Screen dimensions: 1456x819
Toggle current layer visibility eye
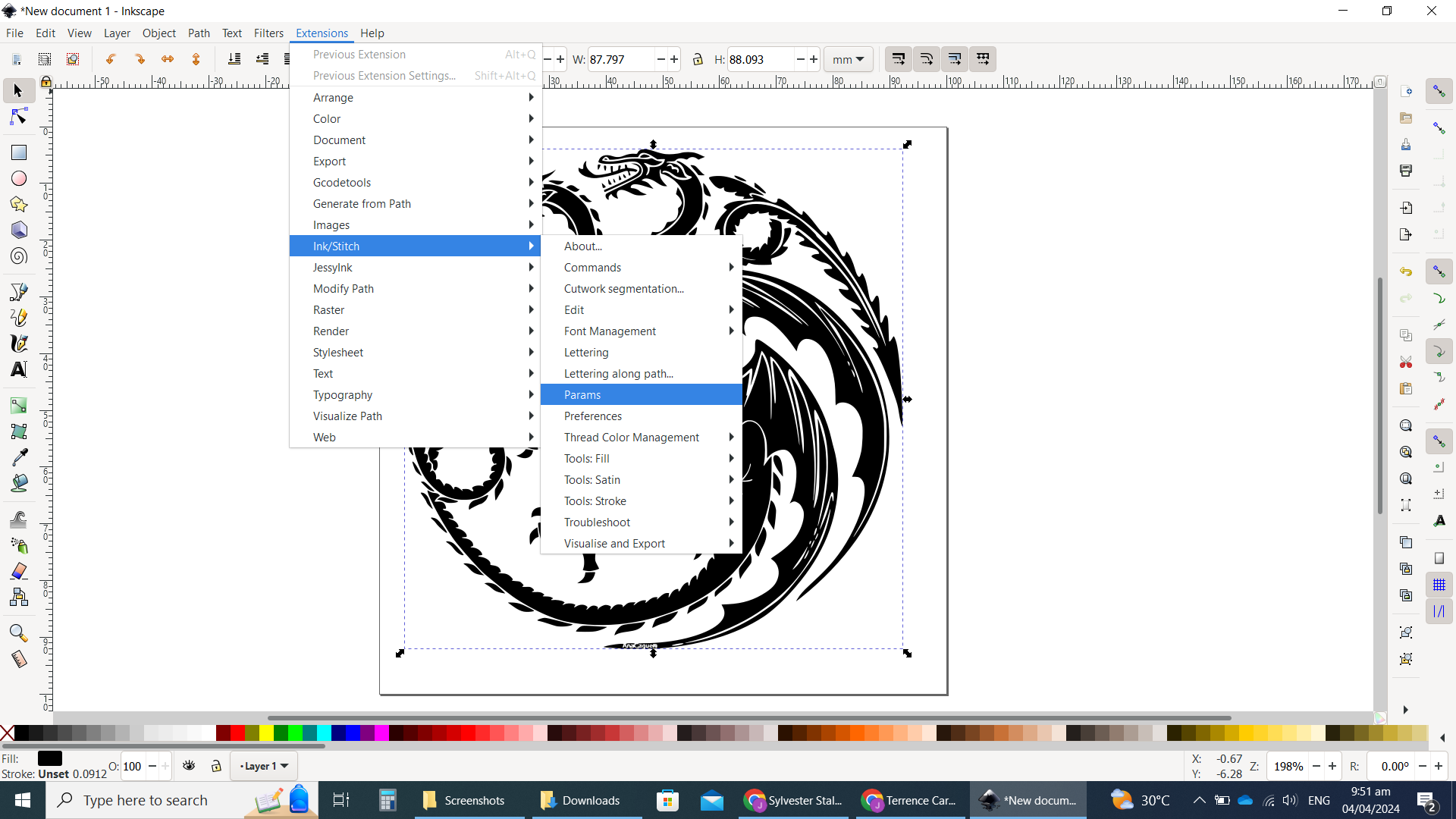(x=189, y=766)
